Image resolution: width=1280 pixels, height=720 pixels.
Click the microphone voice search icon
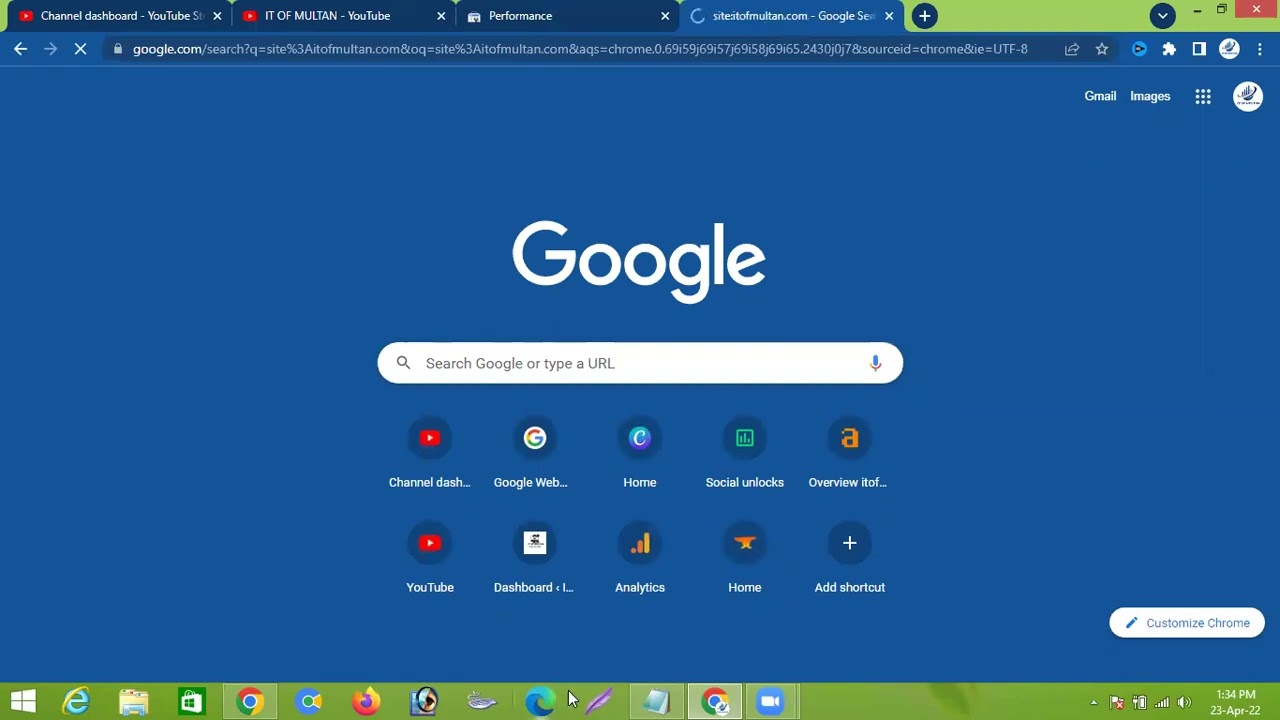[875, 363]
